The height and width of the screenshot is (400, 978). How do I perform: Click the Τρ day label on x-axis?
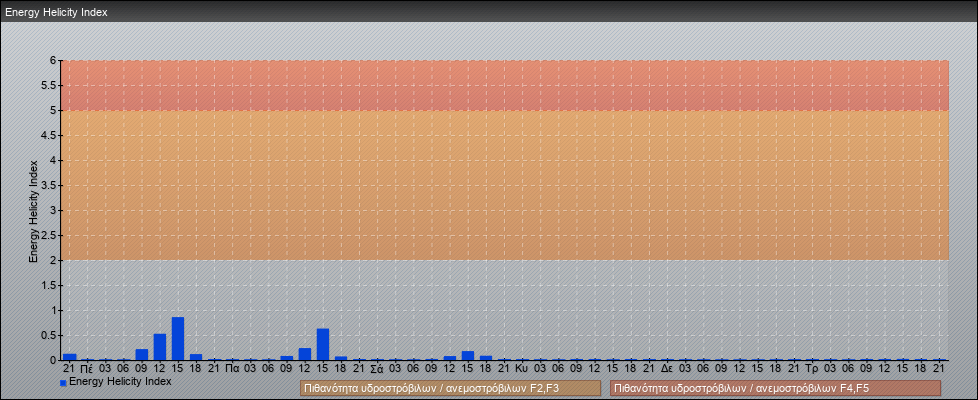[812, 369]
